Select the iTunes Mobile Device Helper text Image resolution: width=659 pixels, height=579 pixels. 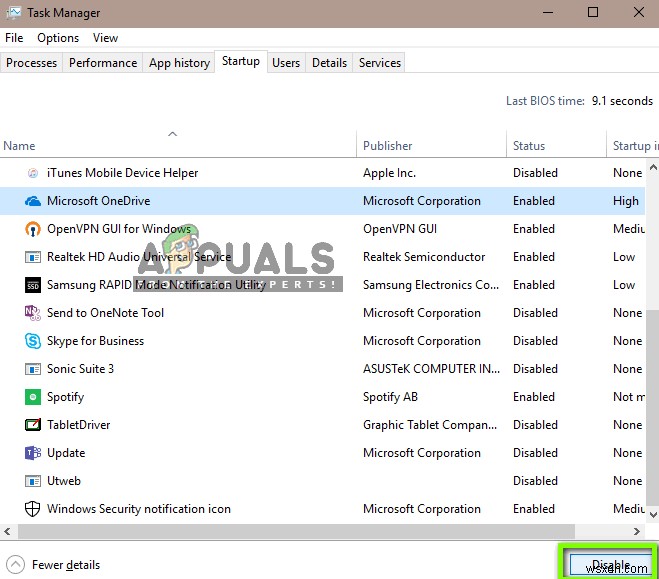pos(122,173)
